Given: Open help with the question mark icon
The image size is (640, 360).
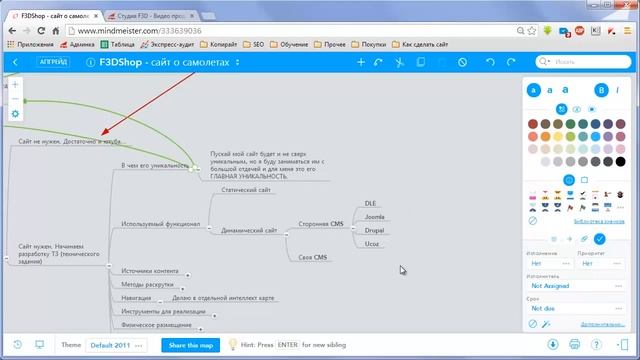Looking at the screenshot, I should 596,345.
